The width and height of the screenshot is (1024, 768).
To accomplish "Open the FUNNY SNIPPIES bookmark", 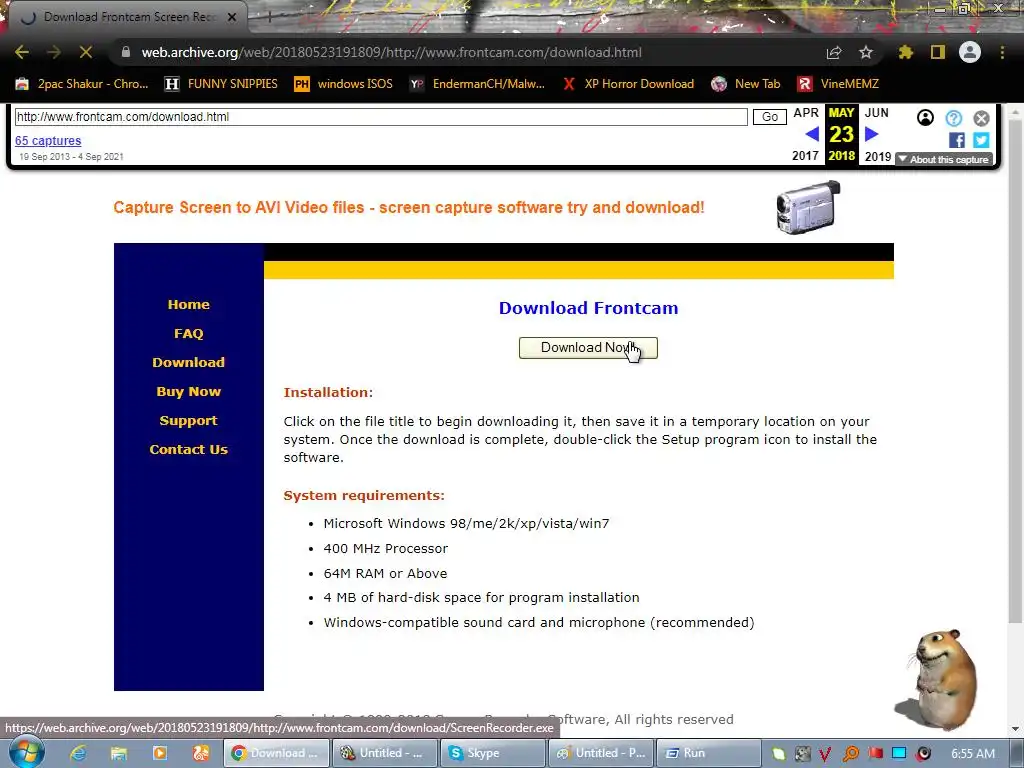I will pos(221,84).
